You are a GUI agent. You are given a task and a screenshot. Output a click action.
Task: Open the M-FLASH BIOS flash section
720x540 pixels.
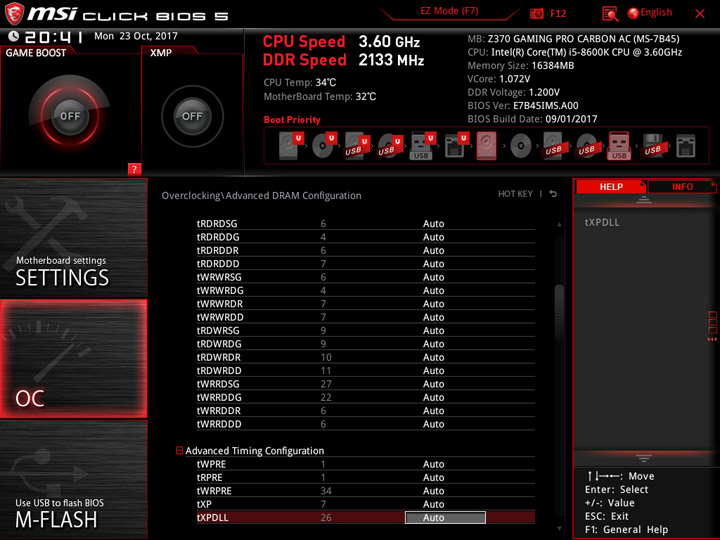click(x=73, y=479)
